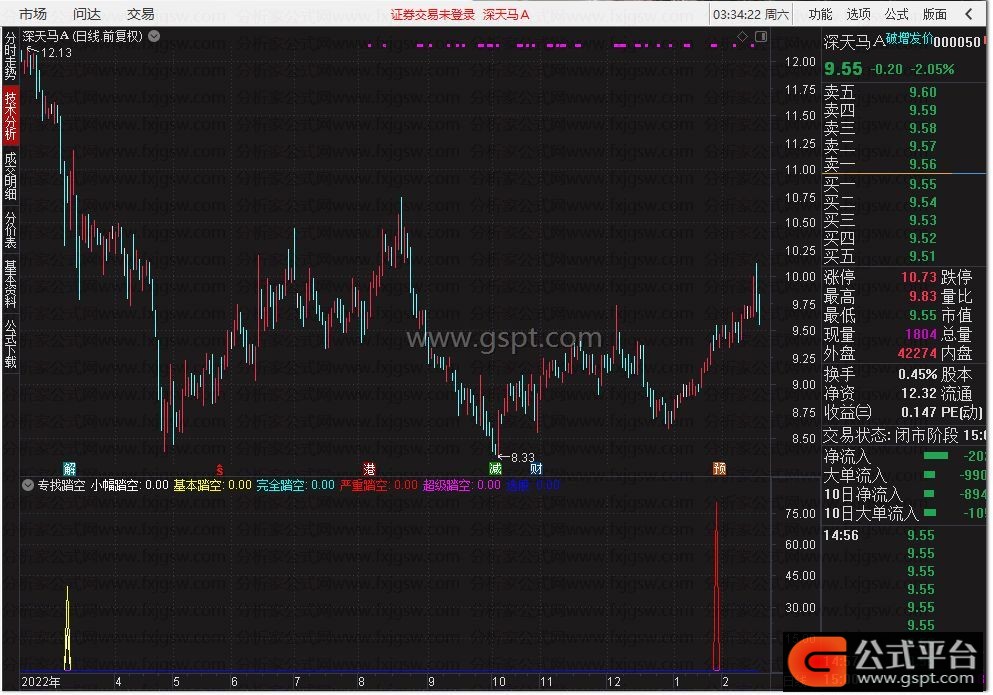Click the 港 event marker icon
This screenshot has width=993, height=695.
pyautogui.click(x=369, y=469)
